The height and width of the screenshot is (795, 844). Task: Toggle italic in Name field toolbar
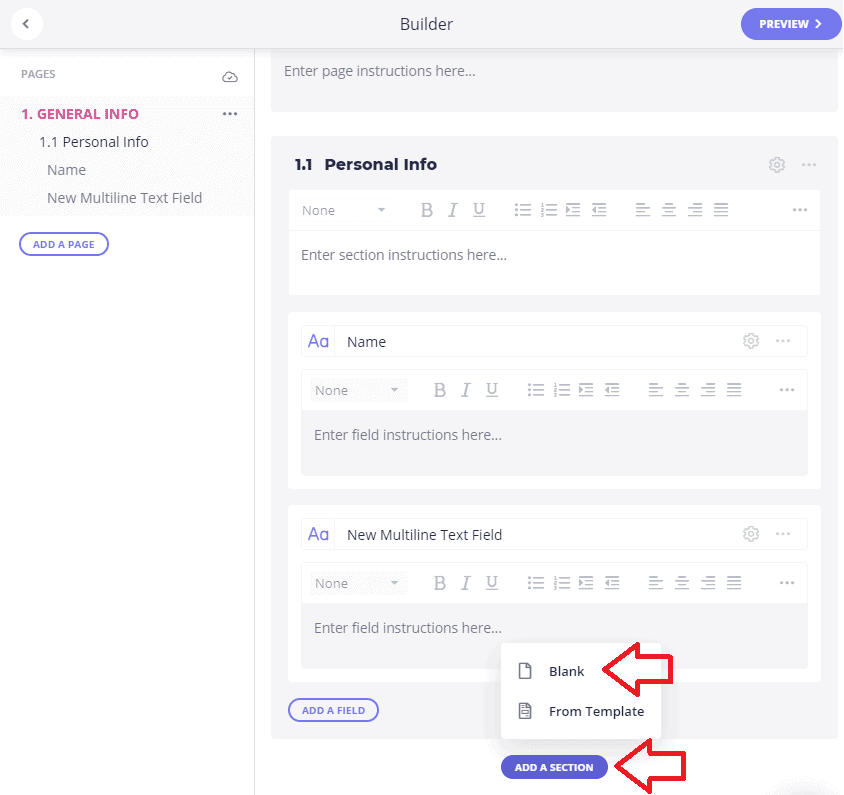tap(466, 390)
